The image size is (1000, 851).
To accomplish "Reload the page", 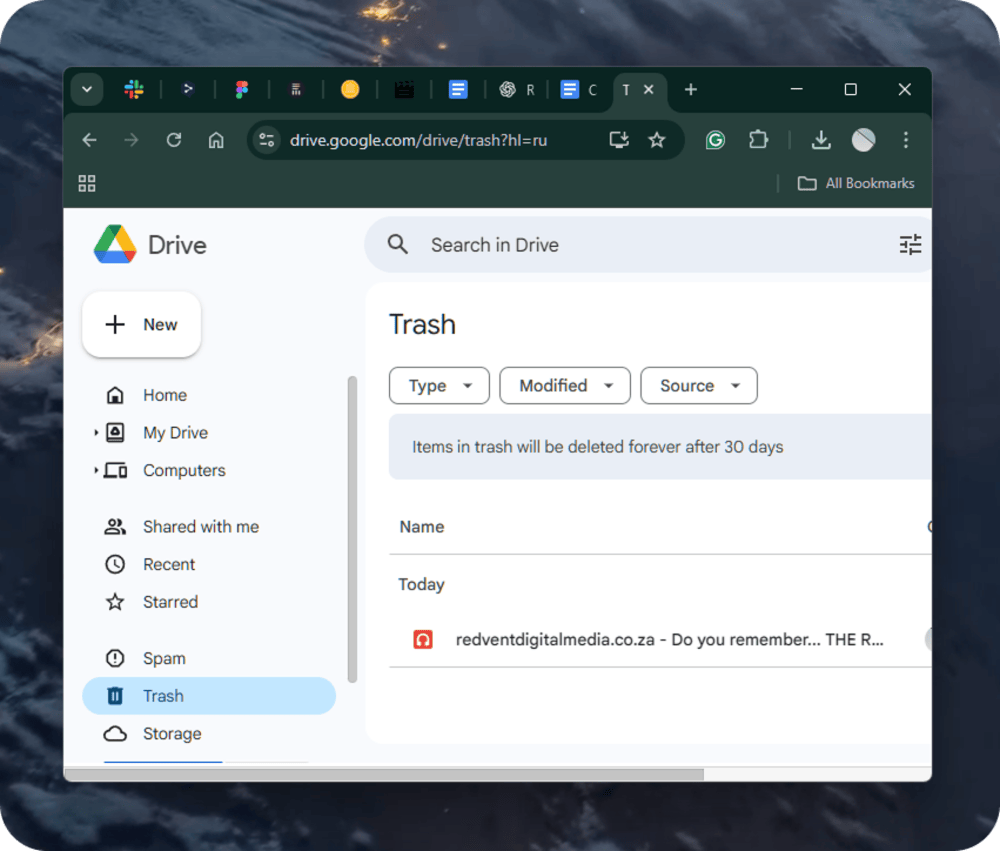I will [x=174, y=140].
